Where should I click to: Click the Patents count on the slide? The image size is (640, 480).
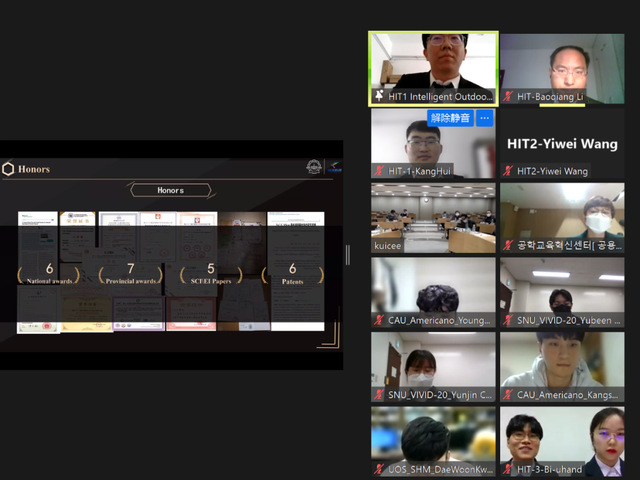pos(292,273)
